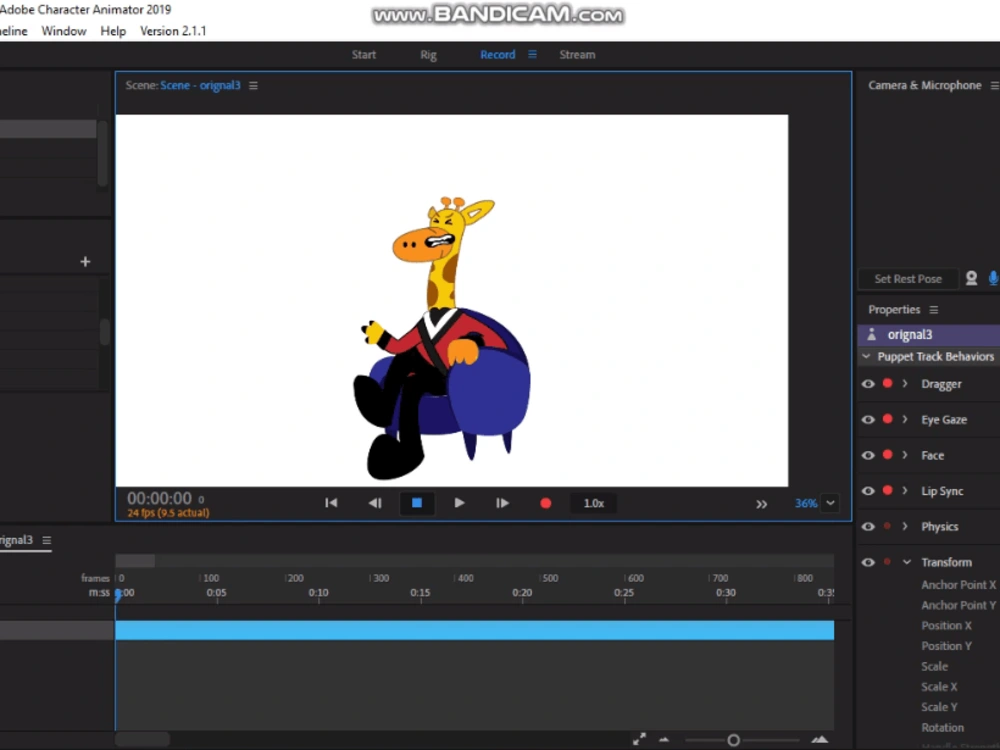1000x750 pixels.
Task: Hide the Dragger behavior eye icon
Action: 868,384
